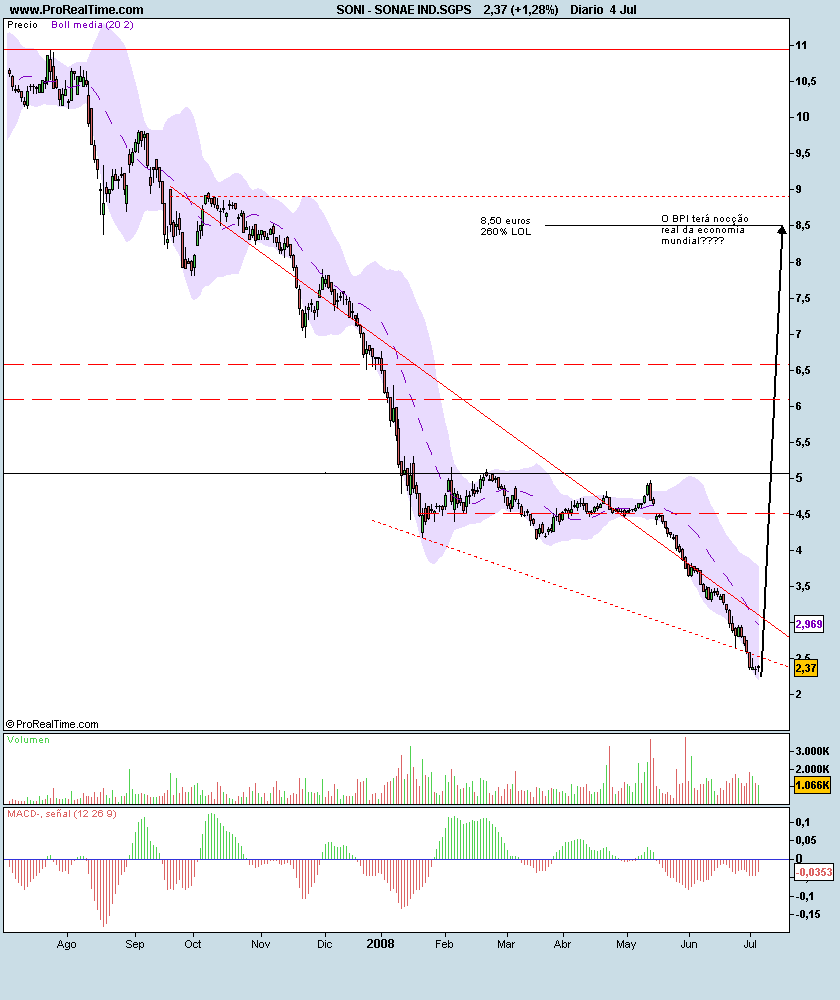Click the purple 2,969 Bollinger value tag
The width and height of the screenshot is (840, 1000).
tap(809, 624)
